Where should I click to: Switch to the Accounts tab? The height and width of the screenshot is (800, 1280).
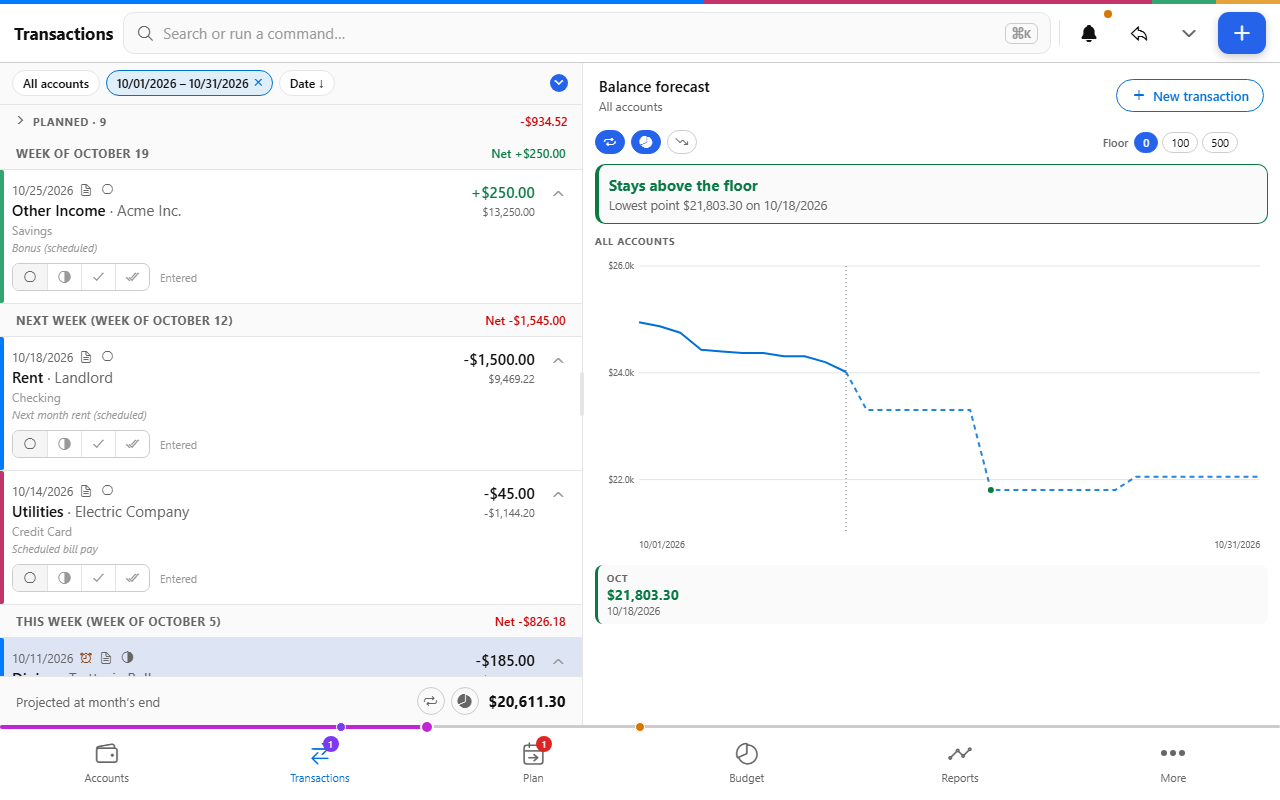tap(107, 764)
